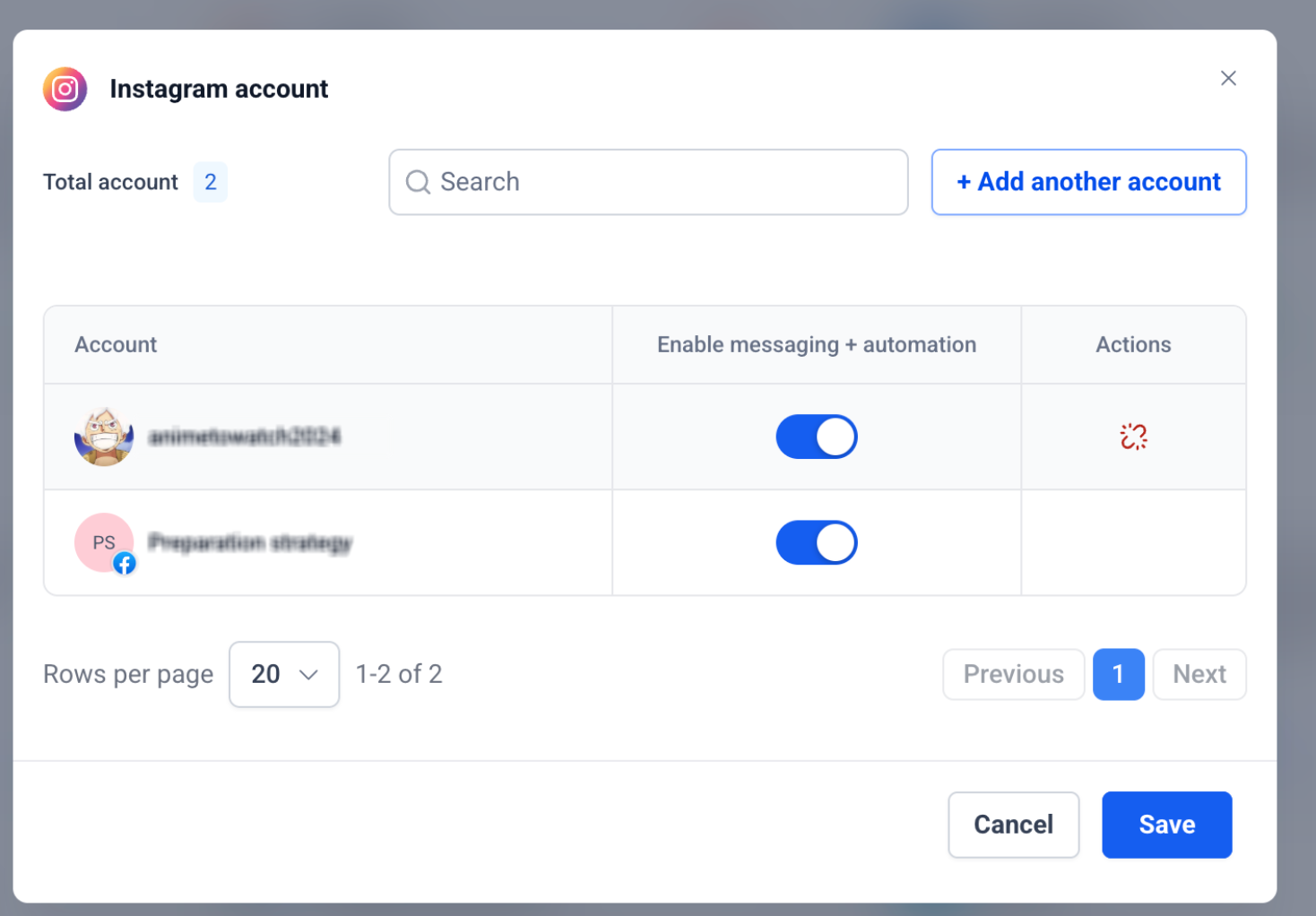The image size is (1316, 916).
Task: Click the blurred name beside the PS avatar
Action: coord(250,543)
